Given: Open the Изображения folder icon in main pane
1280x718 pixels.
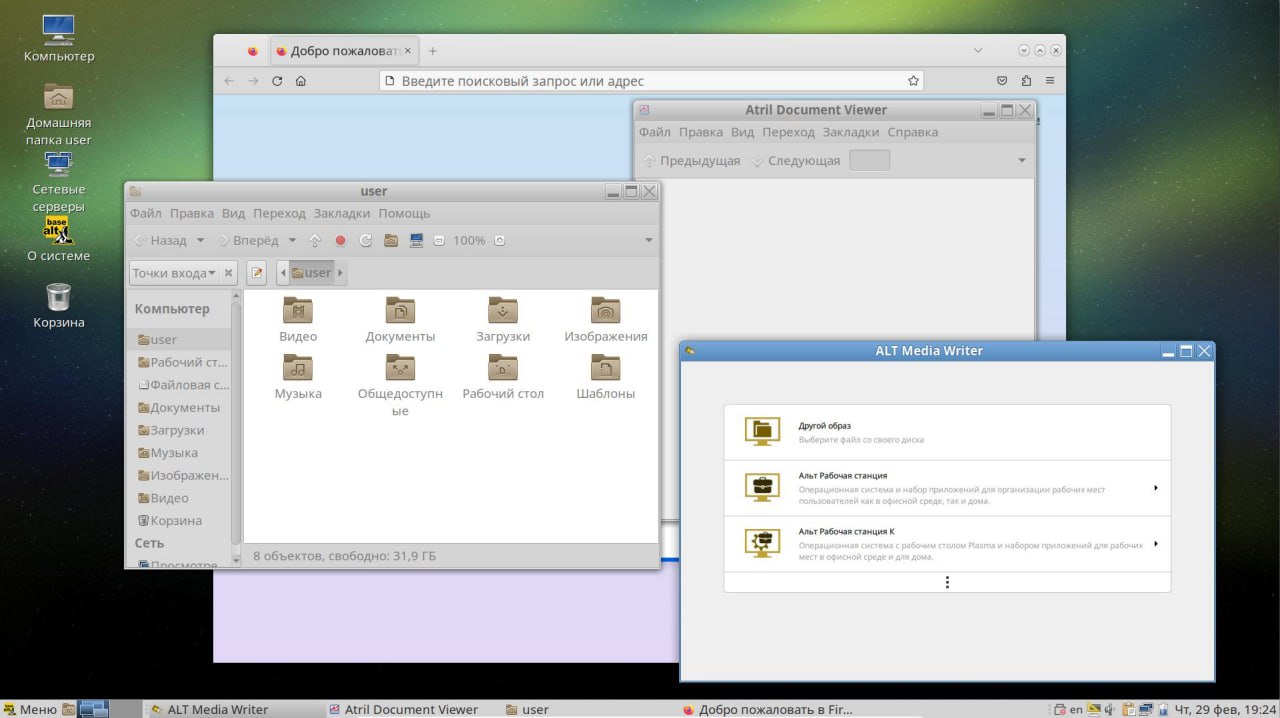Looking at the screenshot, I should click(x=606, y=320).
